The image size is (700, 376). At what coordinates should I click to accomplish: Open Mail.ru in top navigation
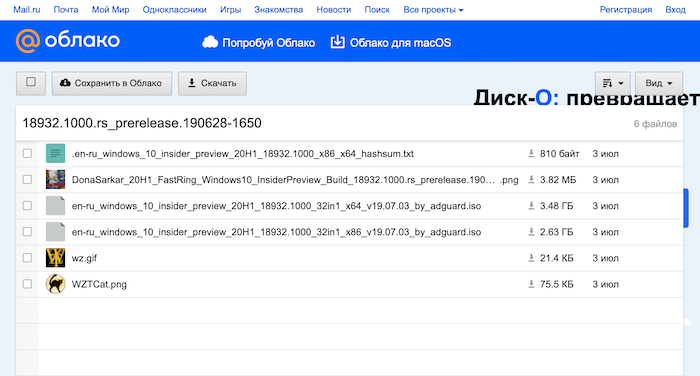pos(27,9)
